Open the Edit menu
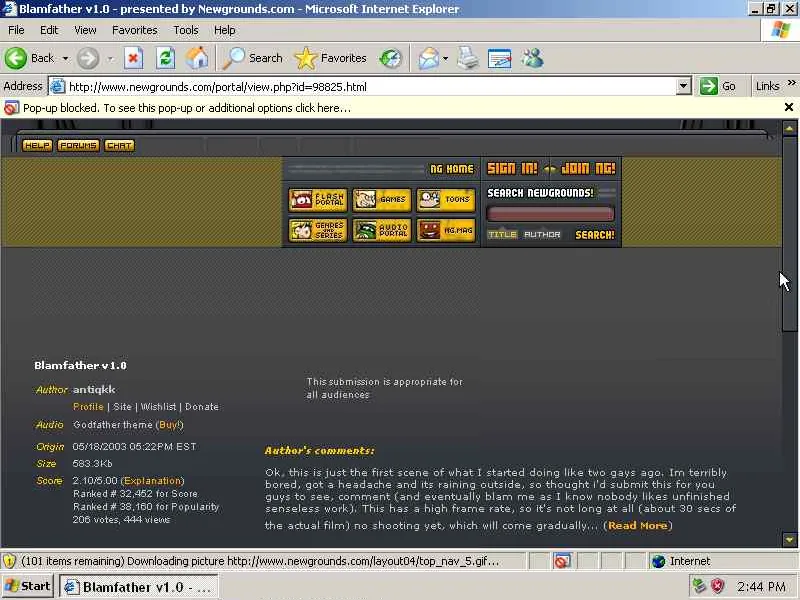The image size is (800, 600). (x=49, y=30)
